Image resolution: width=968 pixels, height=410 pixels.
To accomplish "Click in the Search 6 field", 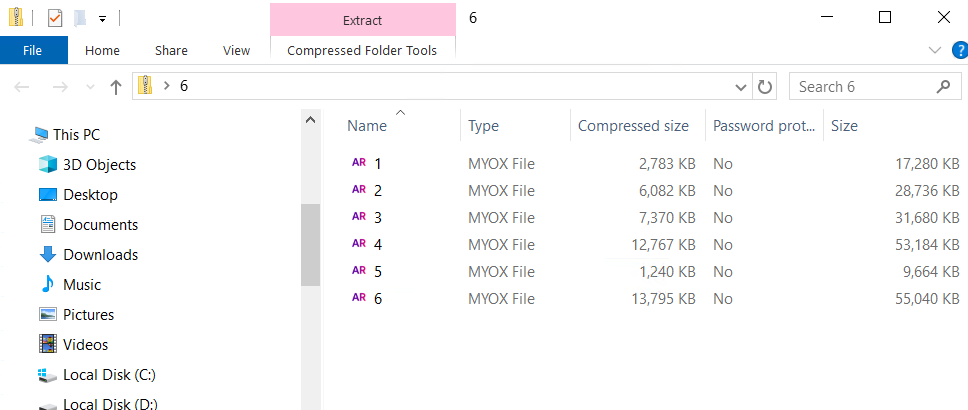I will 863,87.
